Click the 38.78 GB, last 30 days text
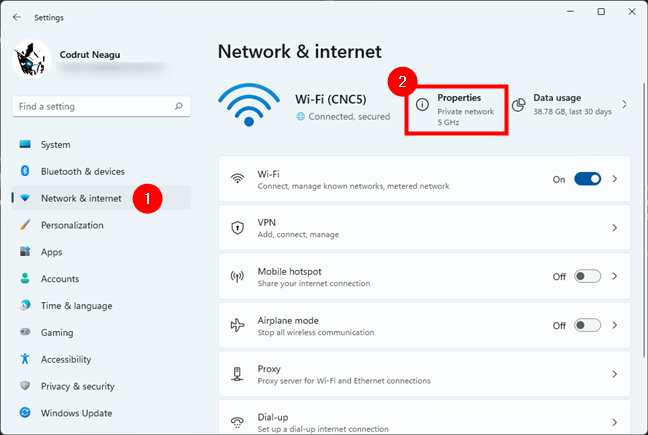Screen dimensions: 648x435 pos(572,112)
